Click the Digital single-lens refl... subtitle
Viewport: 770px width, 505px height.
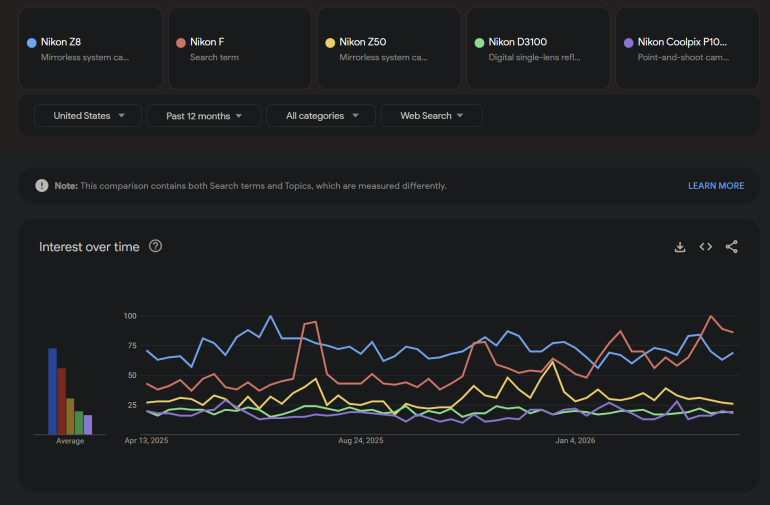(x=534, y=57)
